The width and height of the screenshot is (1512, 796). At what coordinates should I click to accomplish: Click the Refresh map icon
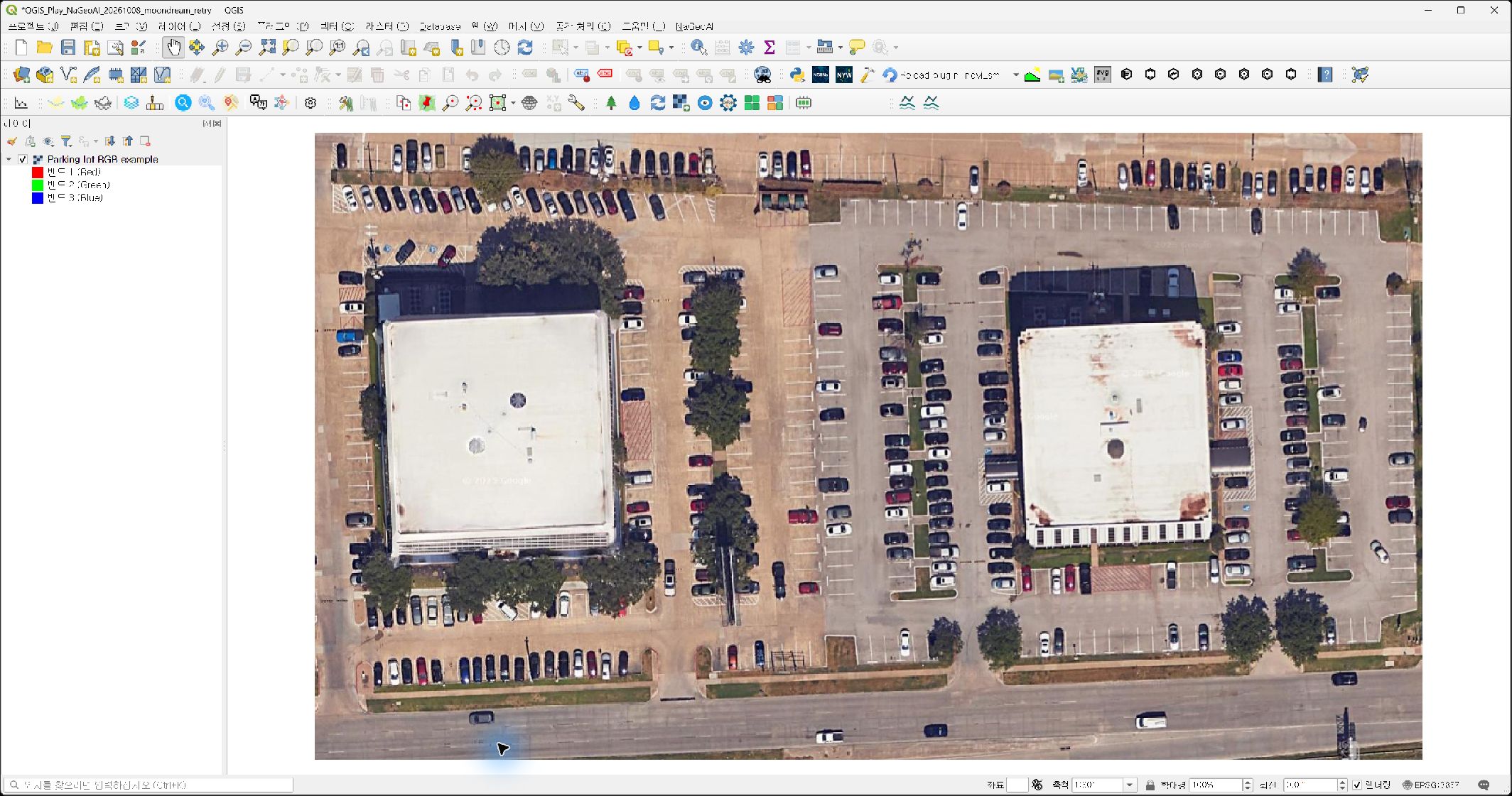point(525,48)
